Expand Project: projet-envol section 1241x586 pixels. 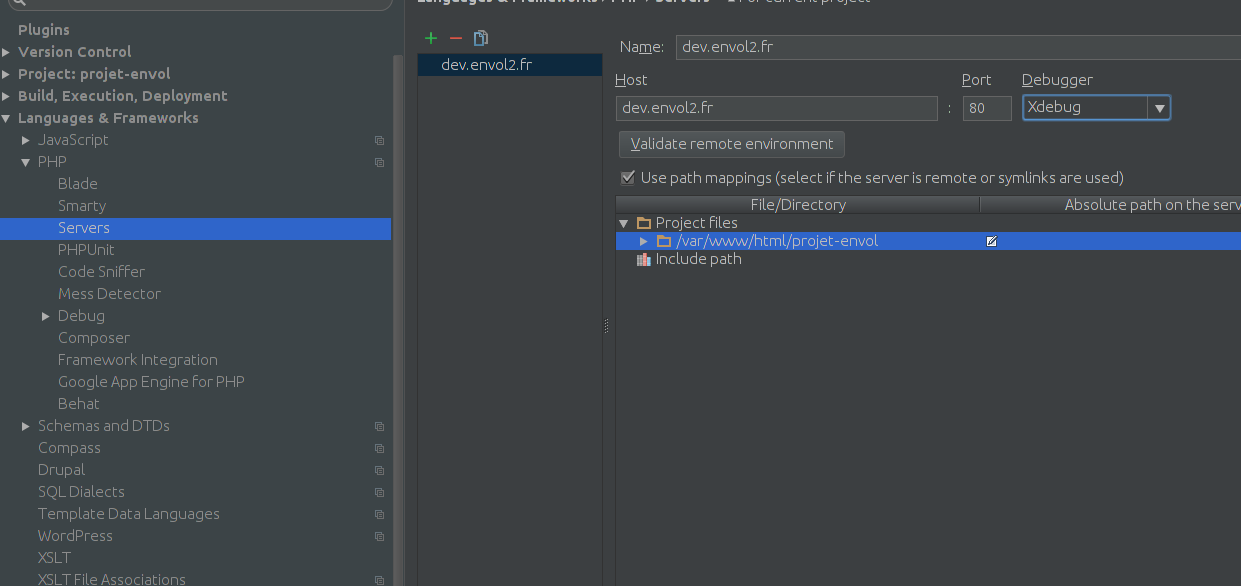[x=7, y=74]
